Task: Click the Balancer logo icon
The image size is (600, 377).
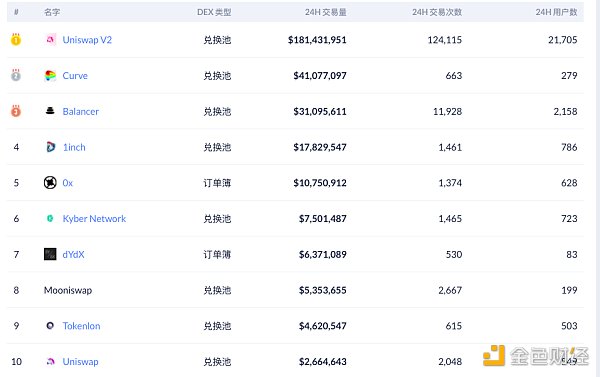Action: 50,111
